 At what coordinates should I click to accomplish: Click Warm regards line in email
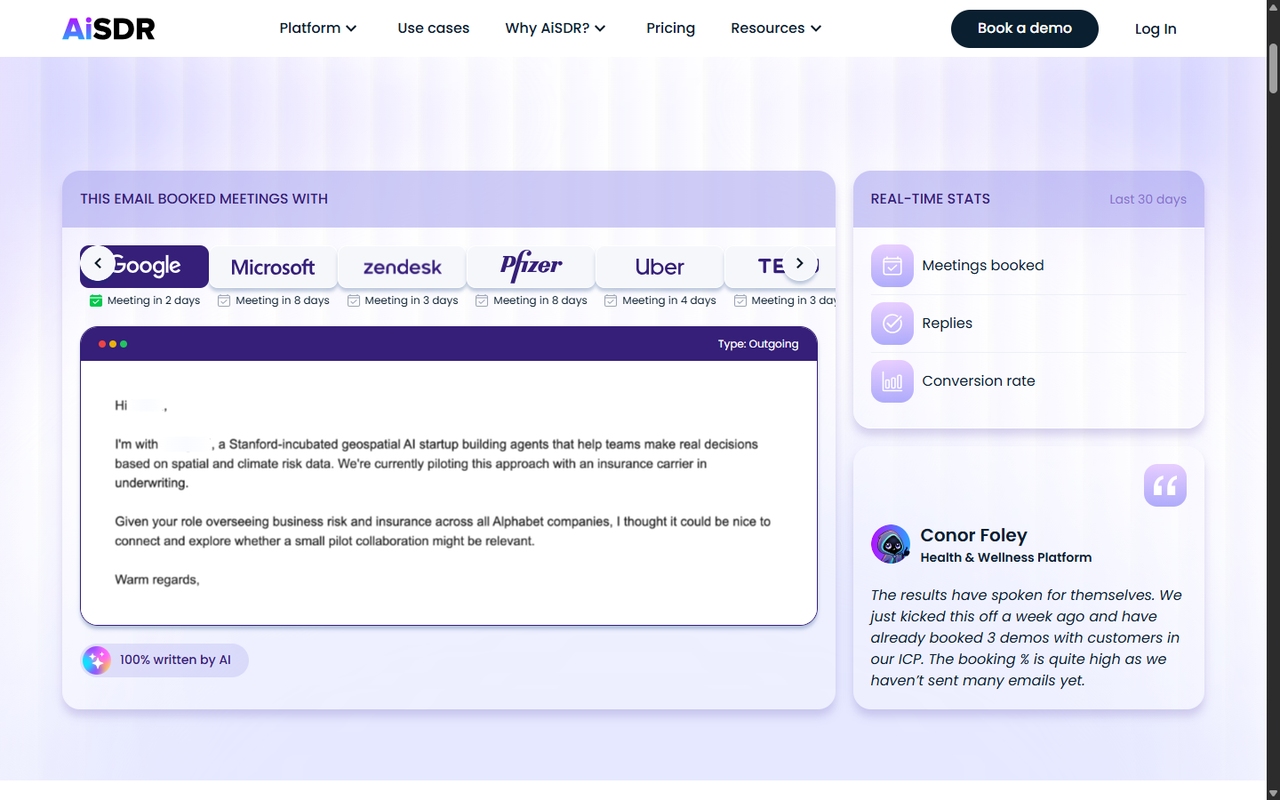tap(157, 580)
